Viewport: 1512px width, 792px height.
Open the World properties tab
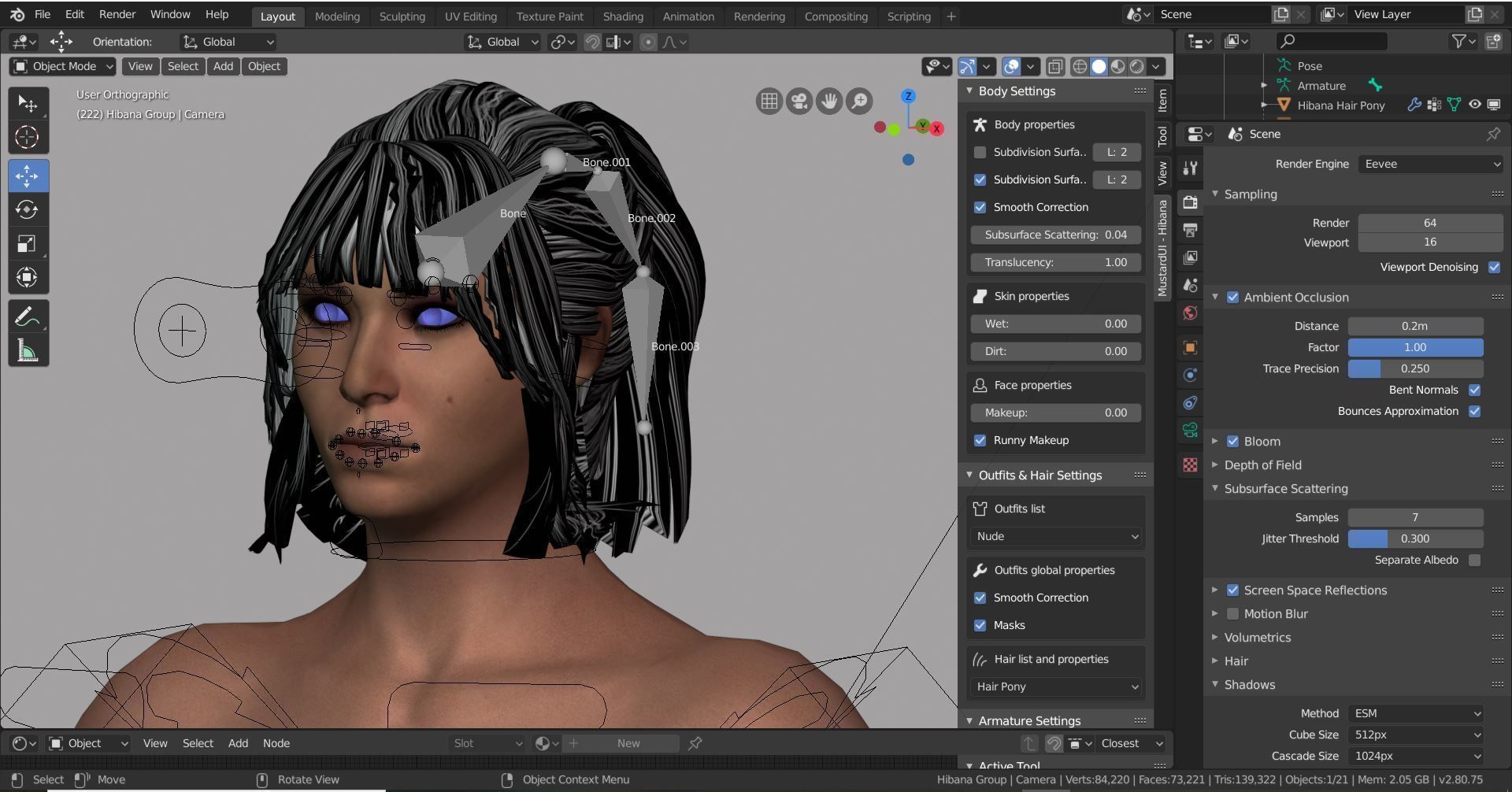point(1190,313)
